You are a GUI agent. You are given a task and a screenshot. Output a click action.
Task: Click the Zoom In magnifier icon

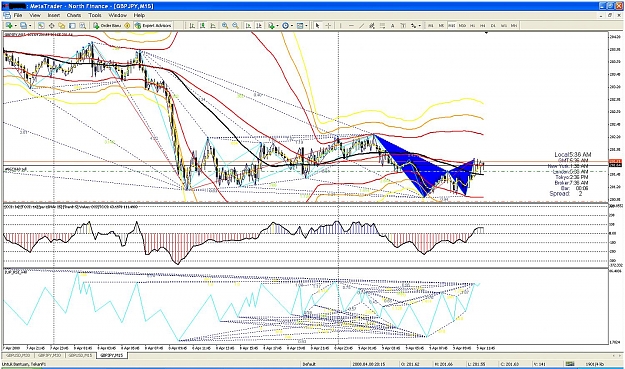click(x=225, y=26)
